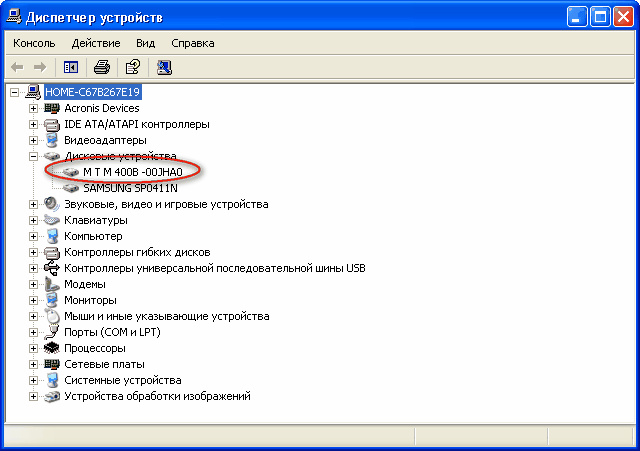Expand the Порты (COM и LPT) node

click(x=33, y=332)
